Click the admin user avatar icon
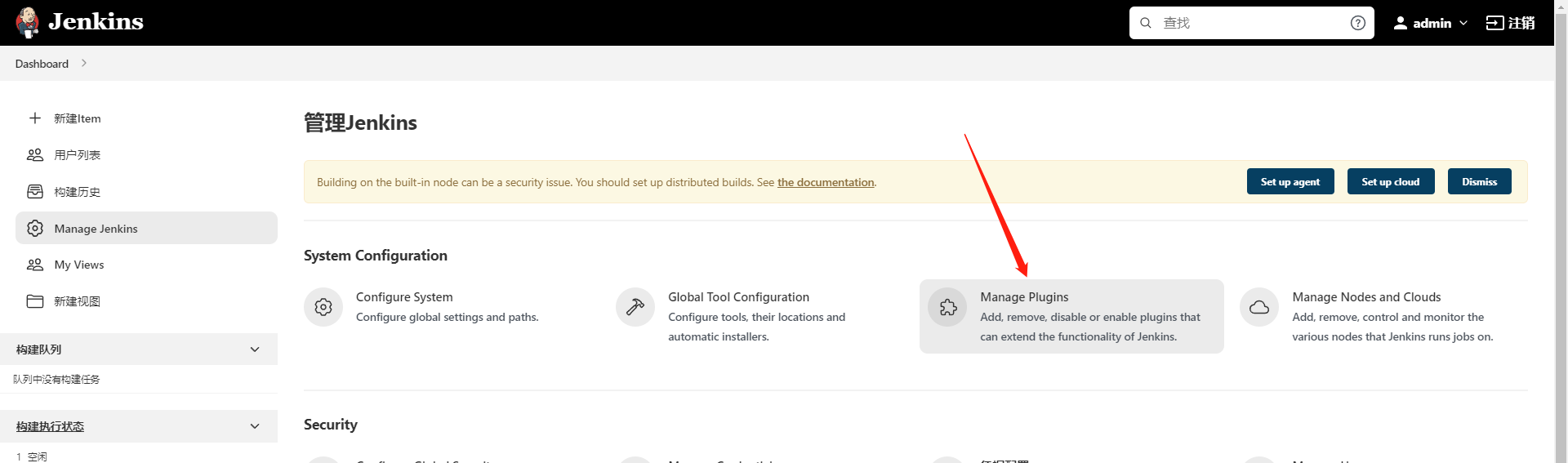Screen dimensions: 1568x463 (1401, 23)
